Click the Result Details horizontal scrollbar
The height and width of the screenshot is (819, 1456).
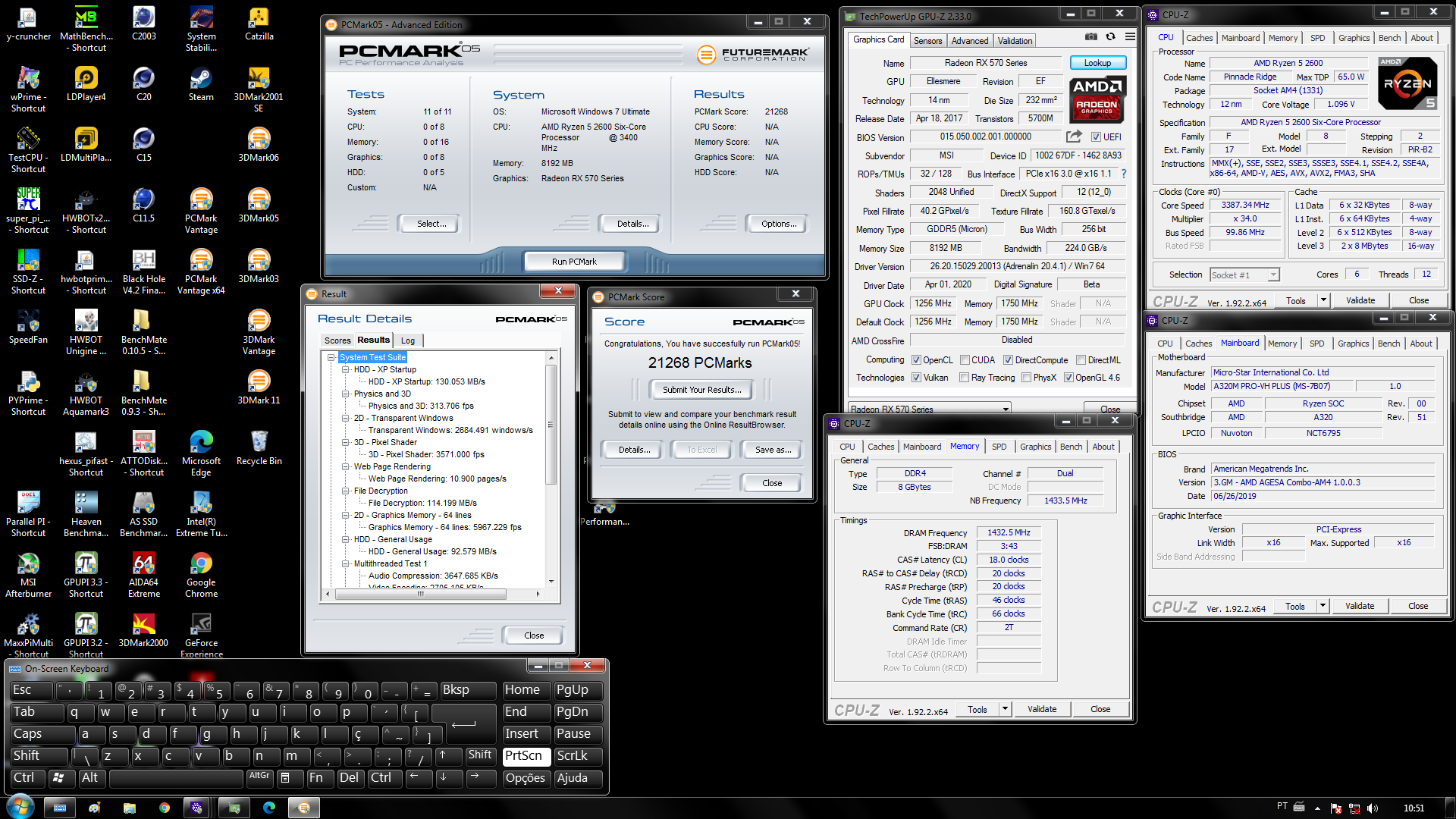click(421, 595)
